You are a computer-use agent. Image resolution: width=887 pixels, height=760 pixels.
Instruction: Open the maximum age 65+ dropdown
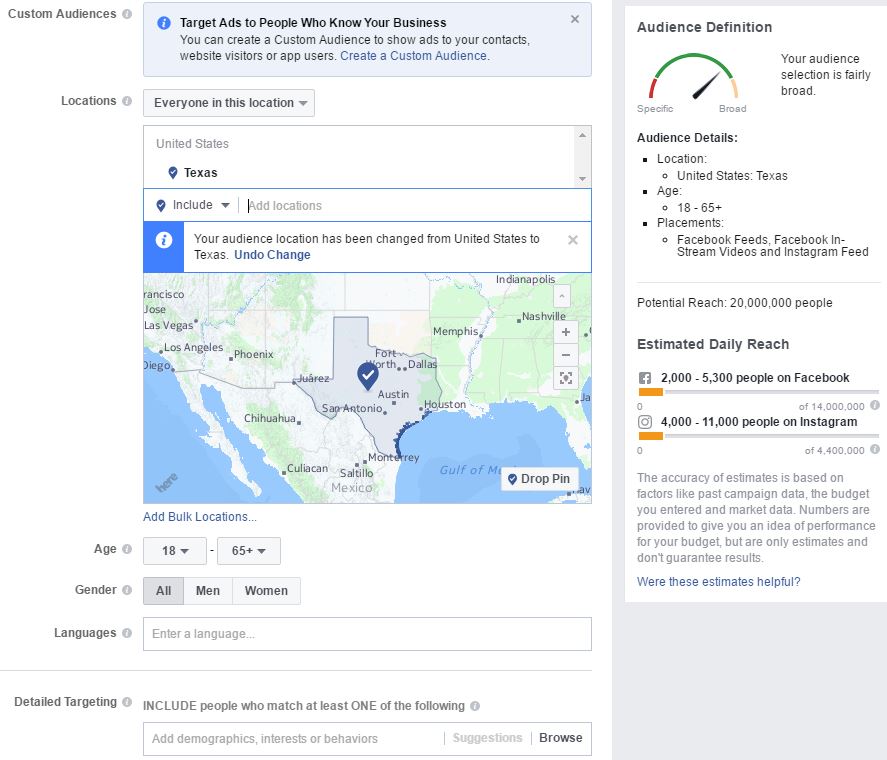pyautogui.click(x=248, y=551)
